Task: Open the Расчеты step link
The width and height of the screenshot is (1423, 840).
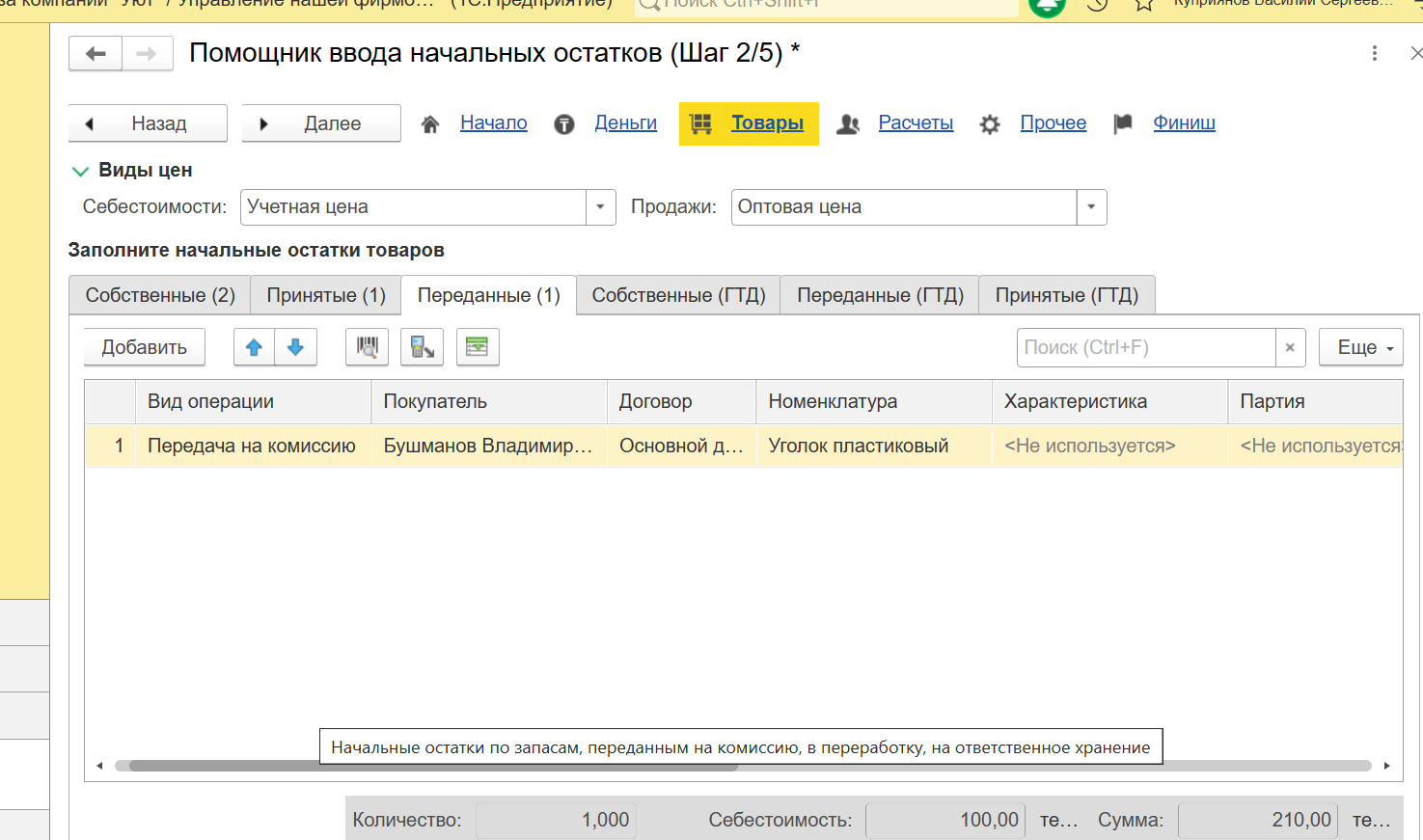Action: click(915, 123)
